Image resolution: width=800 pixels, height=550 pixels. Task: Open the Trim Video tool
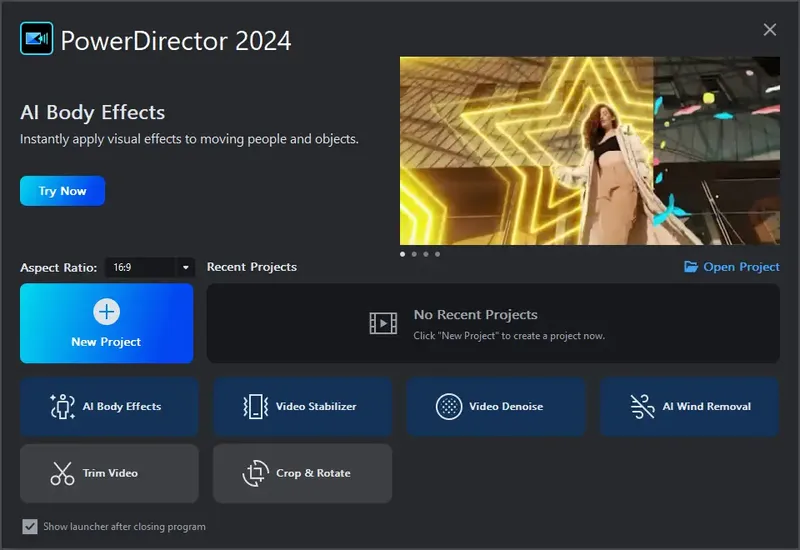tap(109, 473)
